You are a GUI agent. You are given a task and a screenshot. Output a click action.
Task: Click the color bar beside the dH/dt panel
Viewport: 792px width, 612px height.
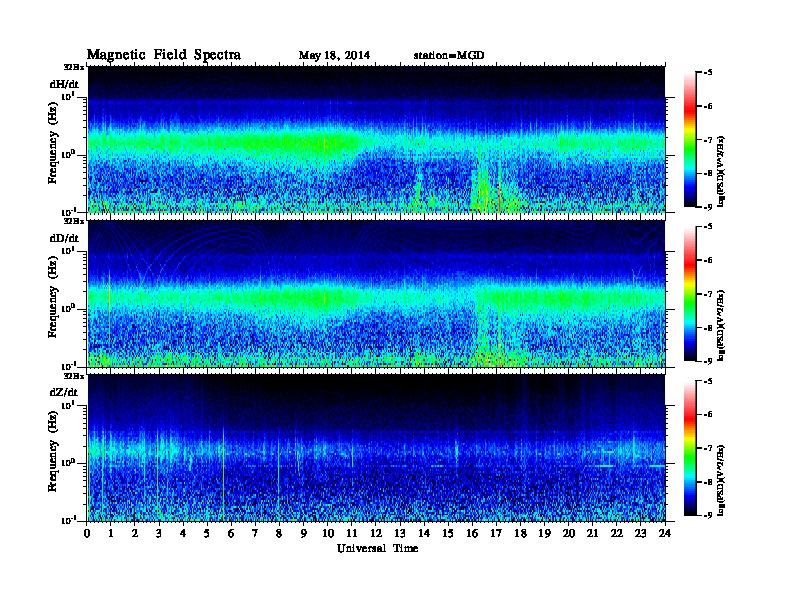(690, 139)
